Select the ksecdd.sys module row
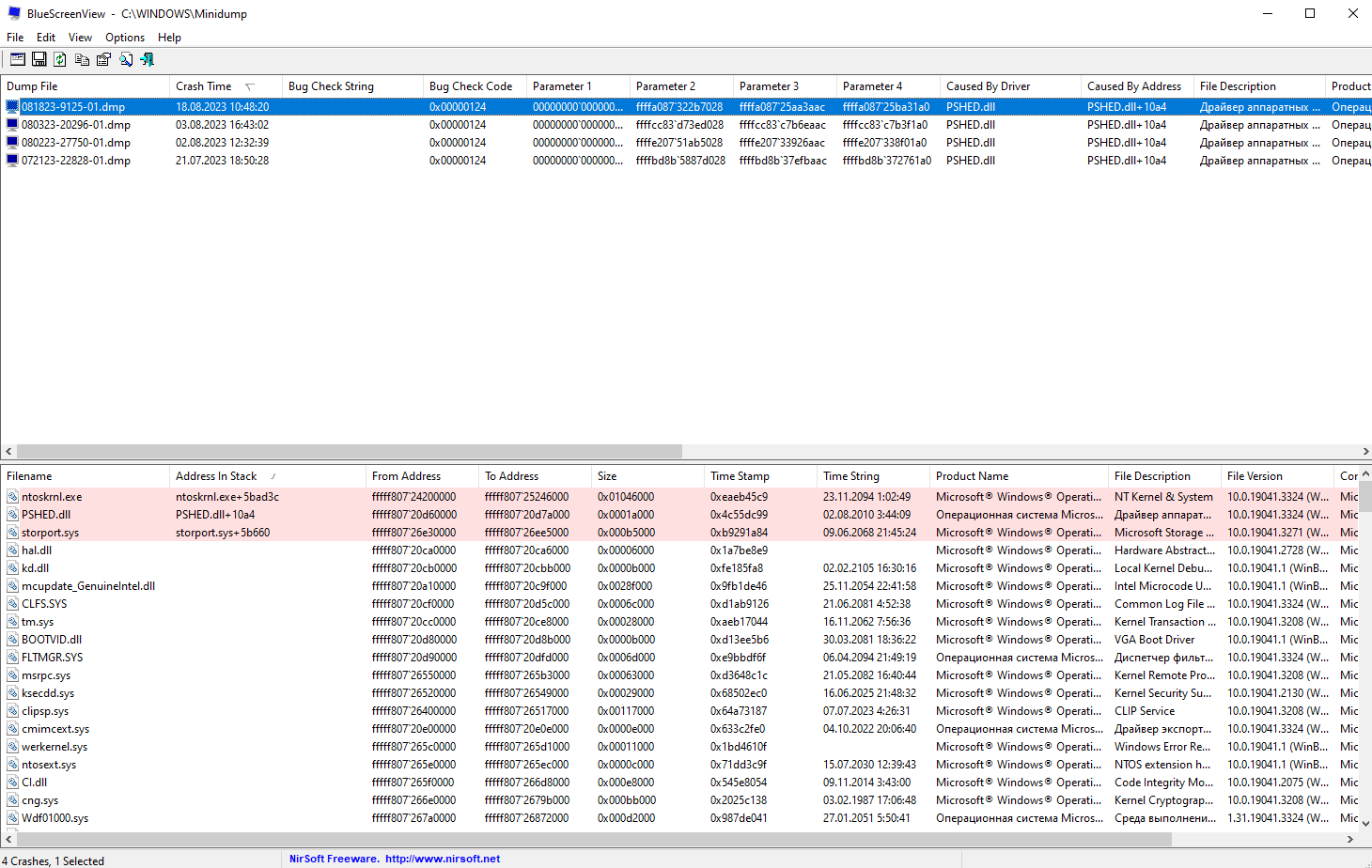The image size is (1372, 868). coord(679,693)
